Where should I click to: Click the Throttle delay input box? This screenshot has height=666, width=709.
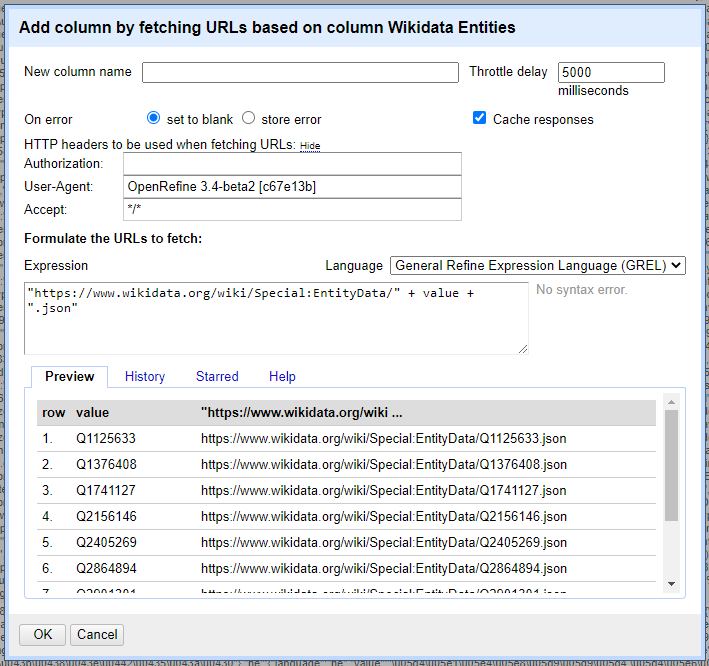pos(611,73)
